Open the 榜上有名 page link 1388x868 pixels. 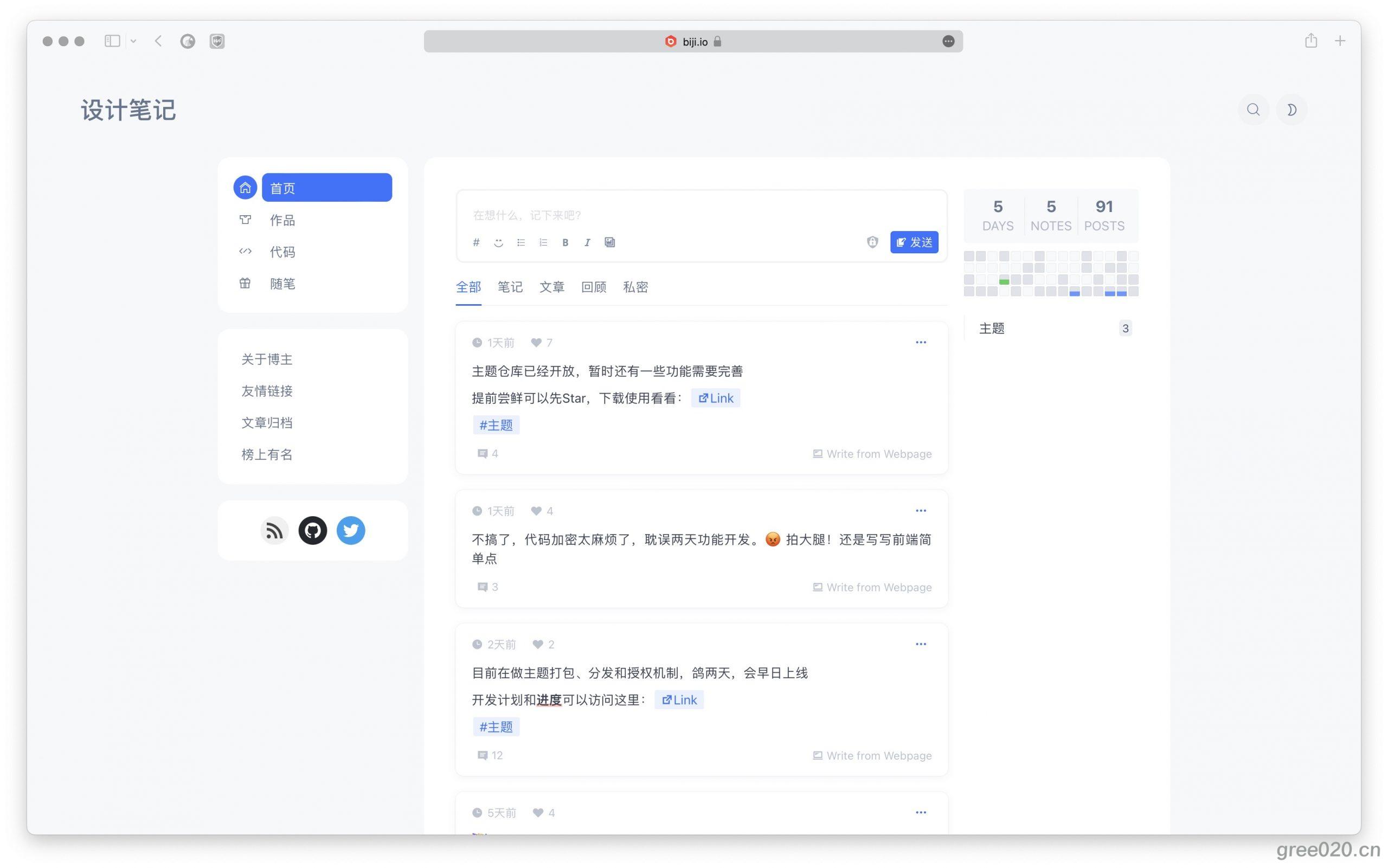point(266,455)
